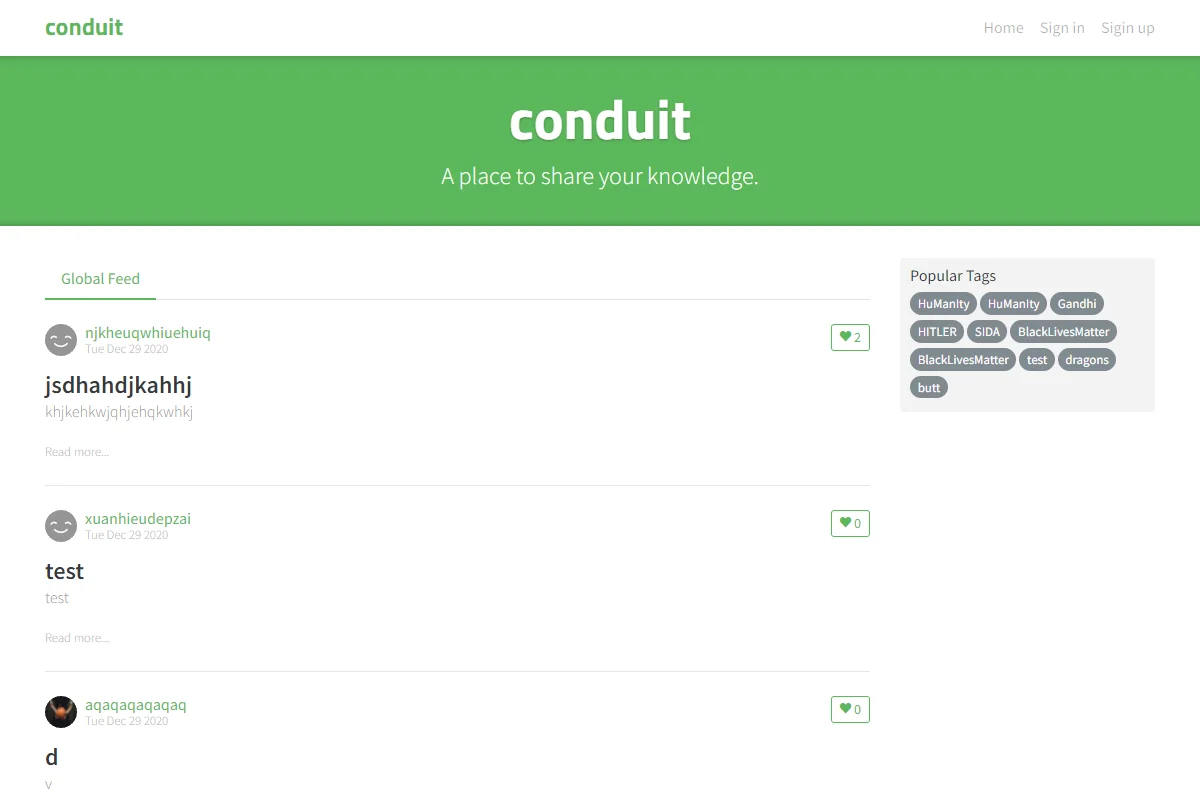Viewport: 1200px width, 800px height.
Task: Like the jsdhahdjkahhj article with heart button
Action: click(x=850, y=338)
